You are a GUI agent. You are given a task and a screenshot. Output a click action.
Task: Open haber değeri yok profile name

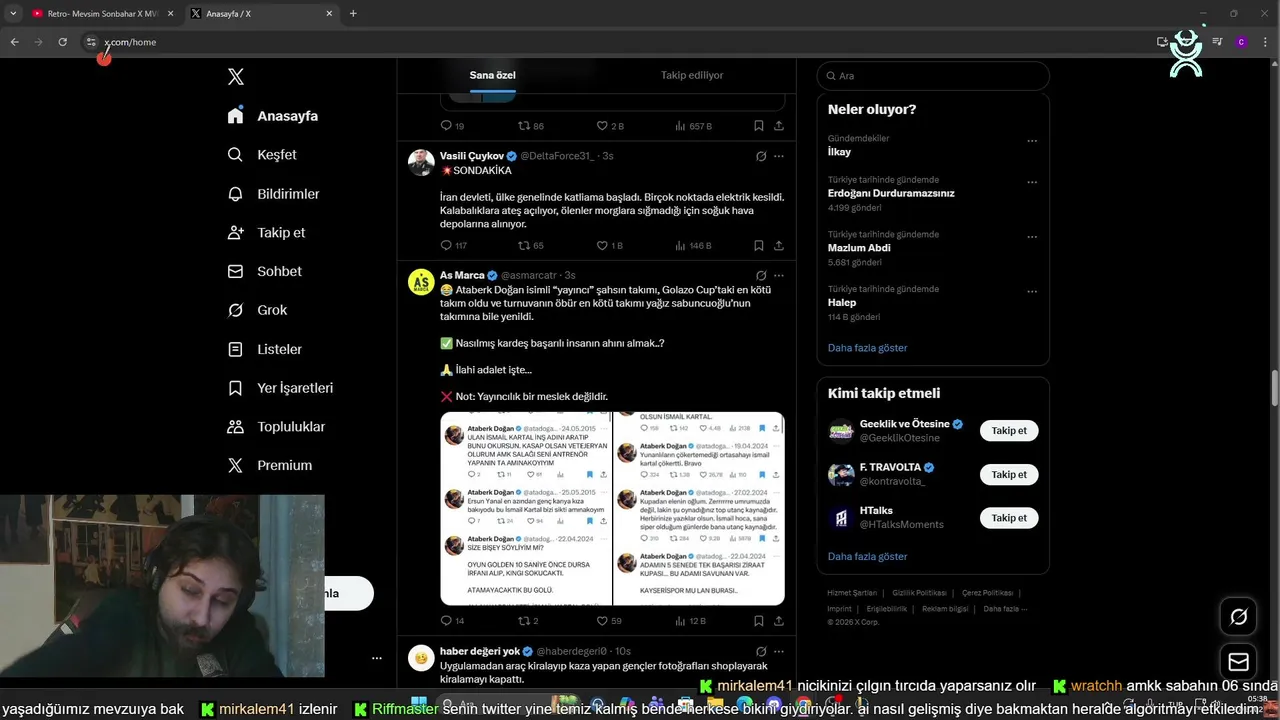coord(480,651)
